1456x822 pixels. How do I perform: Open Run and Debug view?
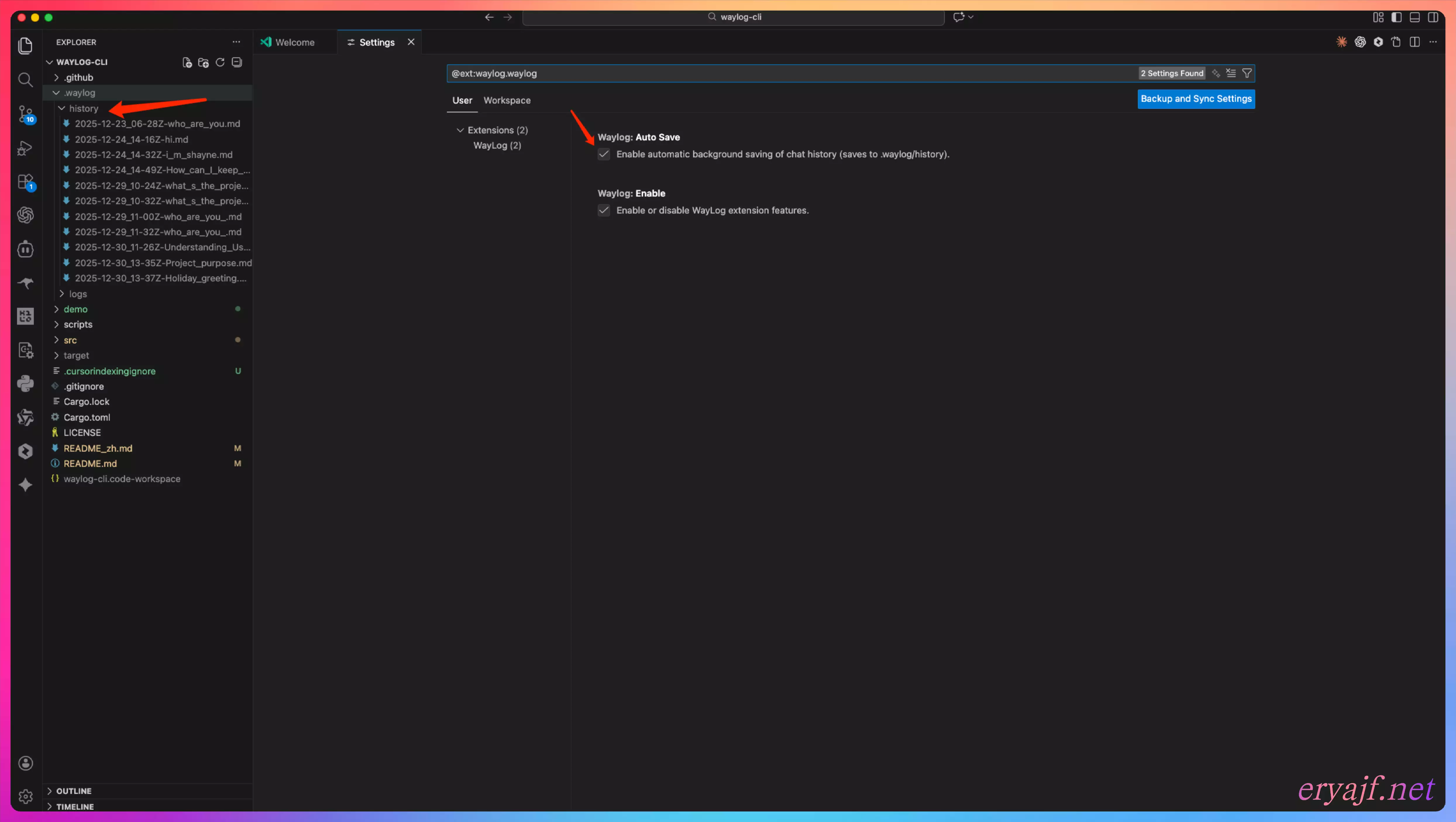click(x=25, y=148)
